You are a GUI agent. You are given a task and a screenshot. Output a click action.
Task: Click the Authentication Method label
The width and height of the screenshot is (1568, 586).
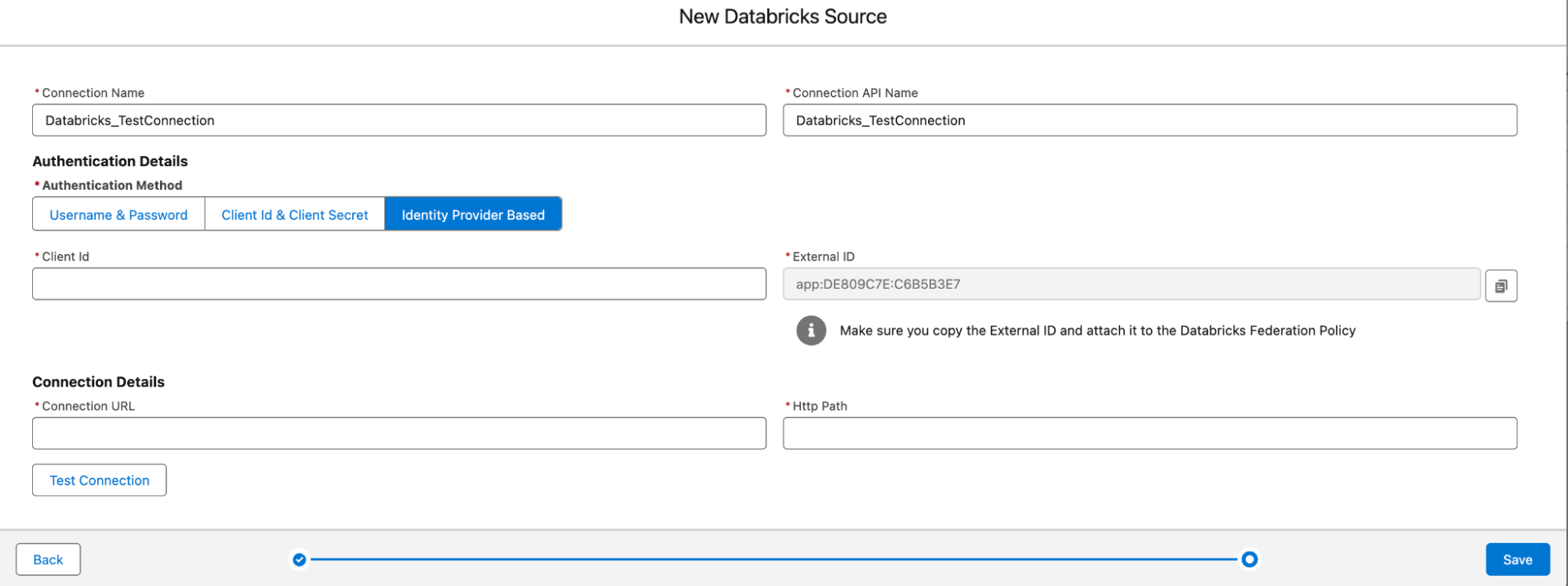click(x=111, y=185)
